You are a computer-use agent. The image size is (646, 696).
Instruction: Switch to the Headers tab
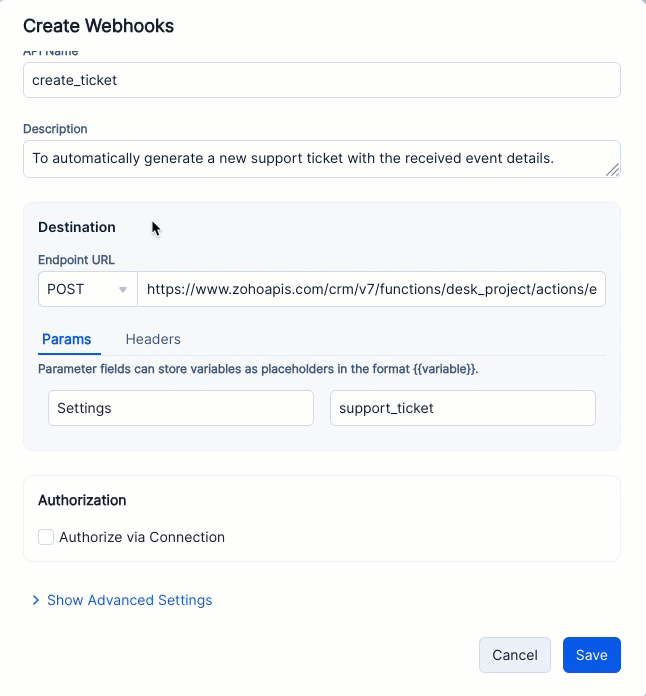[x=153, y=339]
